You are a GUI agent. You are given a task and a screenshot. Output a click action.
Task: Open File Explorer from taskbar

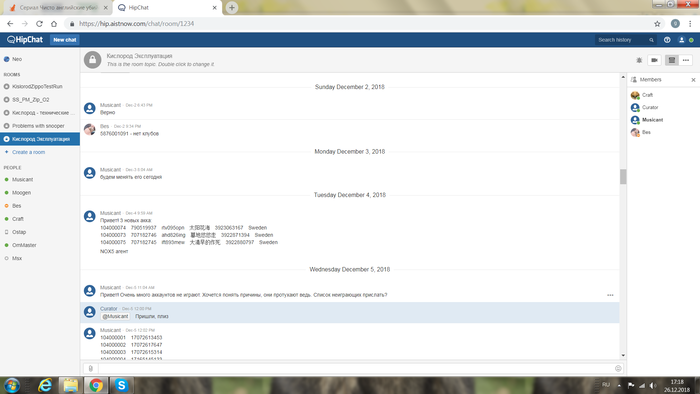pyautogui.click(x=70, y=385)
